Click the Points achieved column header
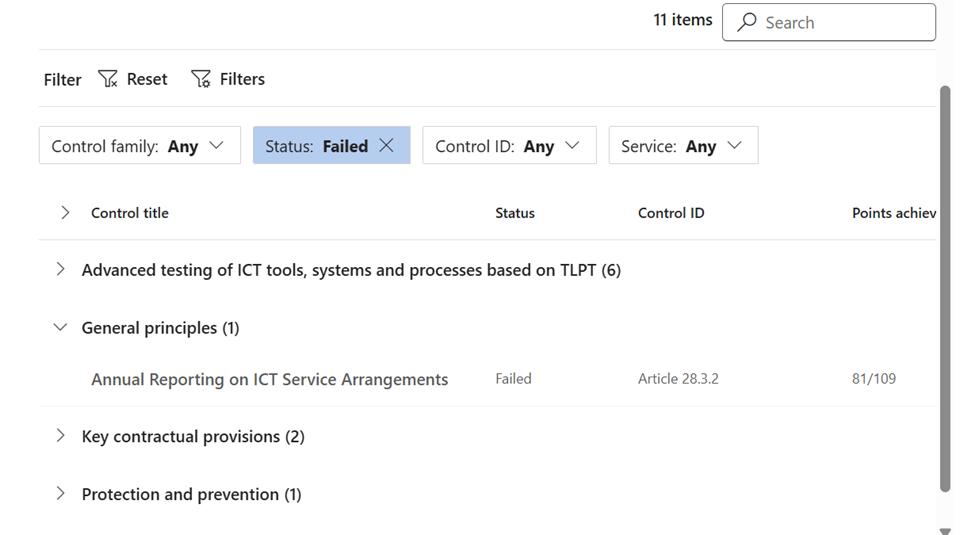This screenshot has height=535, width=975. tap(893, 213)
